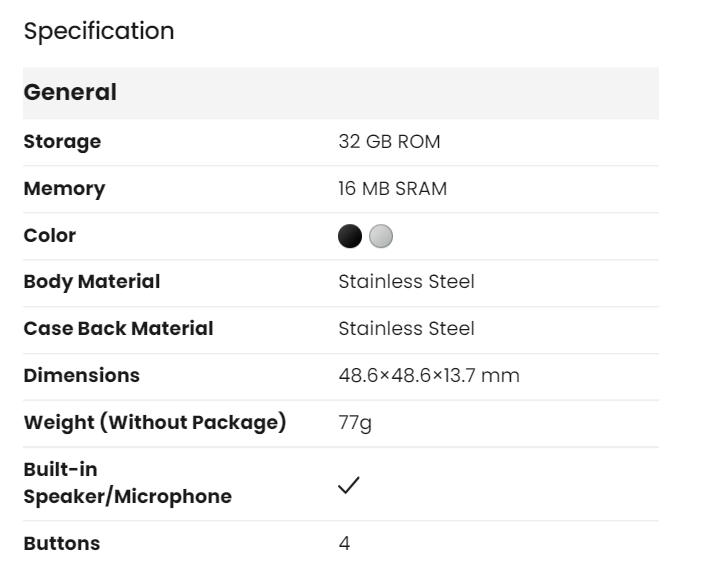Click the Case Back Material label
The image size is (712, 565).
[118, 329]
